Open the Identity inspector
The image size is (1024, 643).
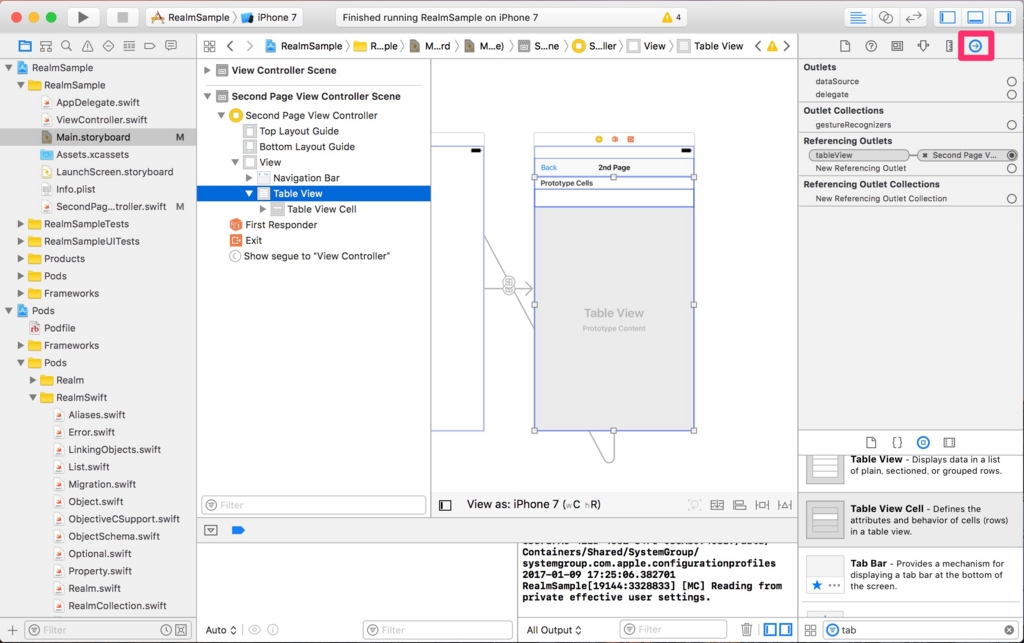pyautogui.click(x=897, y=46)
